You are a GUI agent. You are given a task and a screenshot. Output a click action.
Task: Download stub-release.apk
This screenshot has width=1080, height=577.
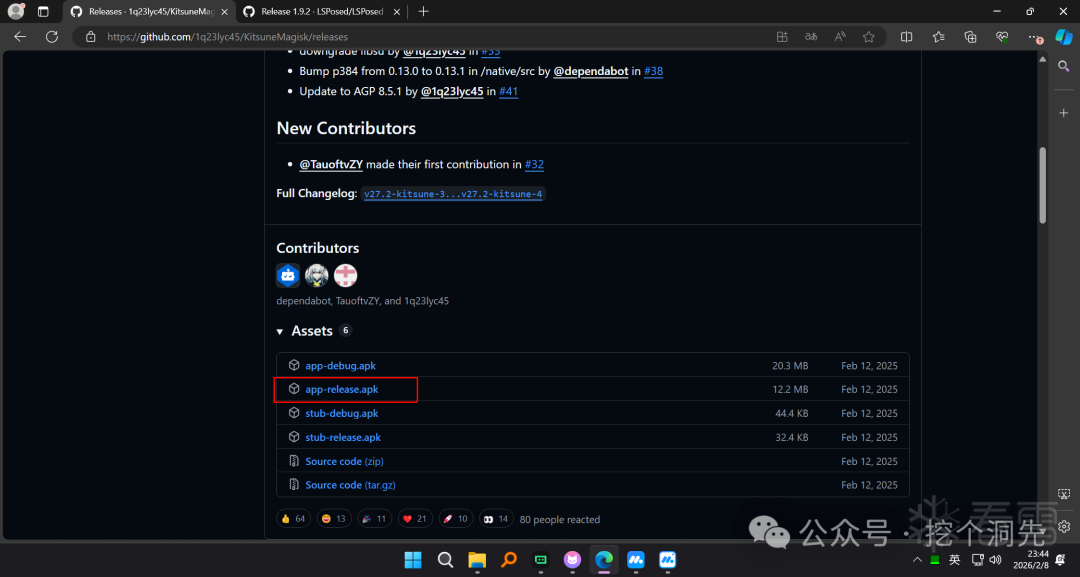click(x=343, y=437)
